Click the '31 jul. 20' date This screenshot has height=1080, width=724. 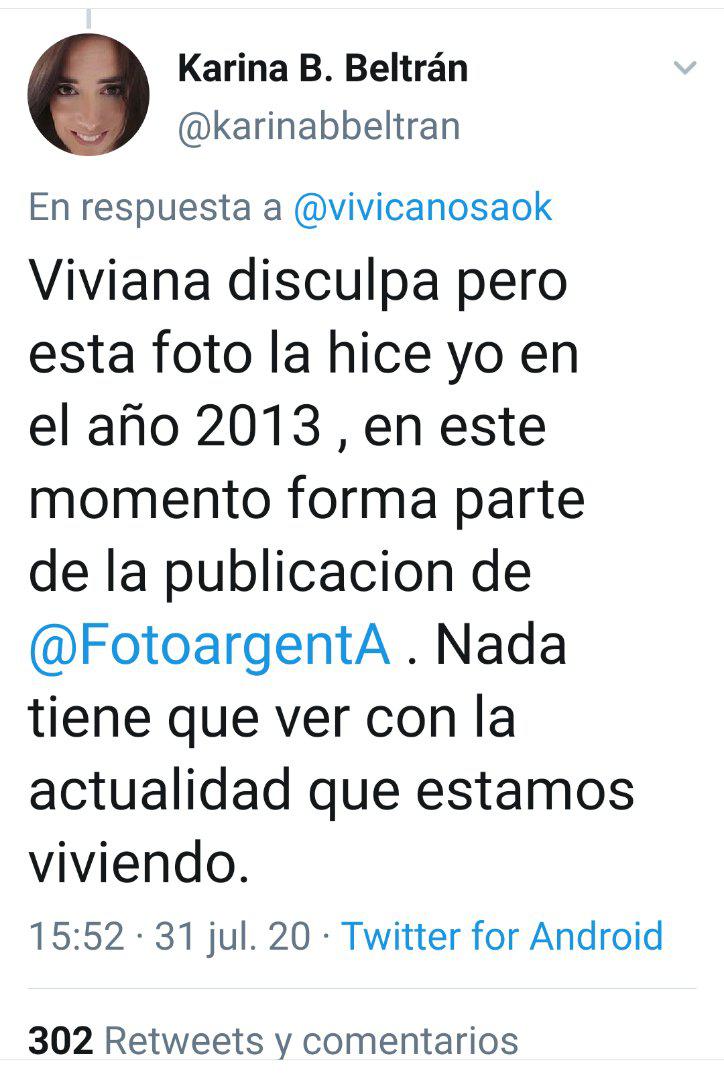click(x=233, y=937)
